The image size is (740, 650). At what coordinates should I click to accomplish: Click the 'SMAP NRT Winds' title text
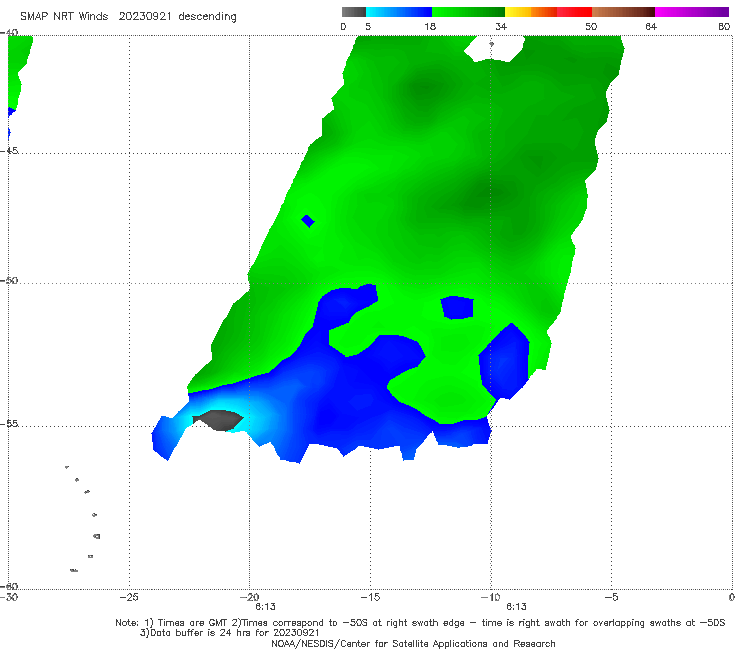[x=64, y=16]
